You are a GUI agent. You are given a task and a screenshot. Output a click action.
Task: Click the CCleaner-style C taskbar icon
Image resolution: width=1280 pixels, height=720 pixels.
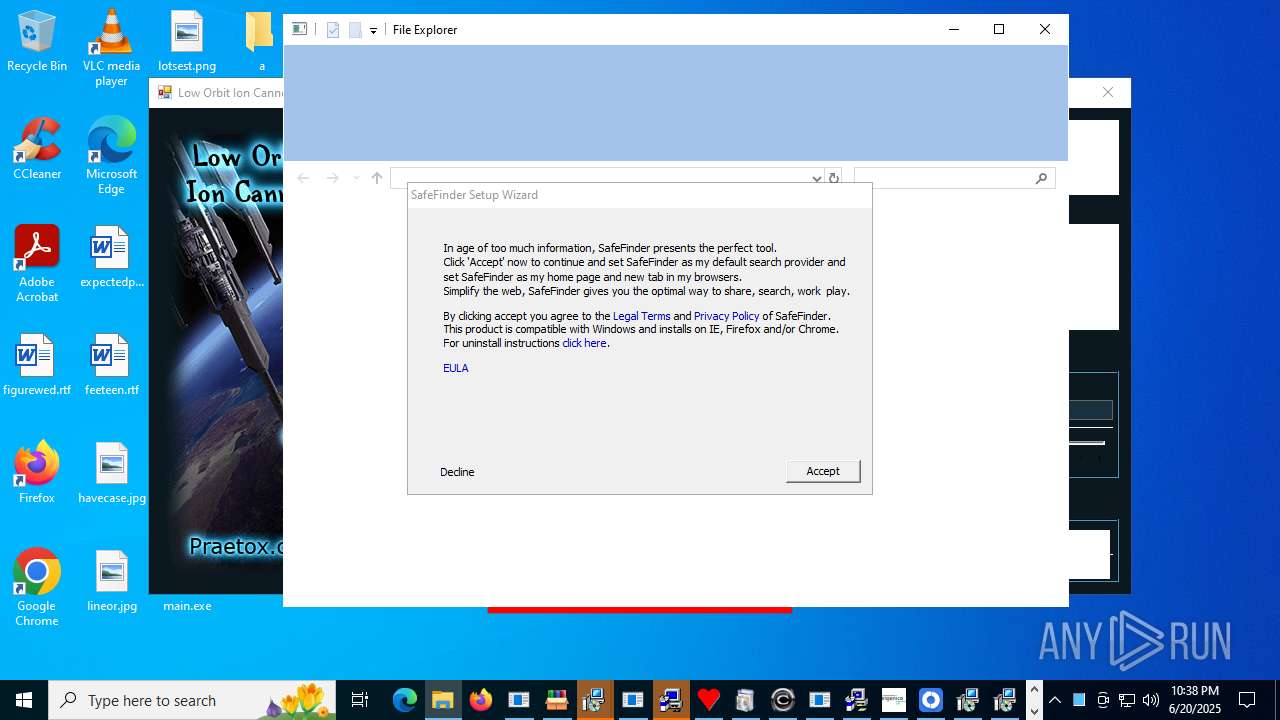coord(783,700)
